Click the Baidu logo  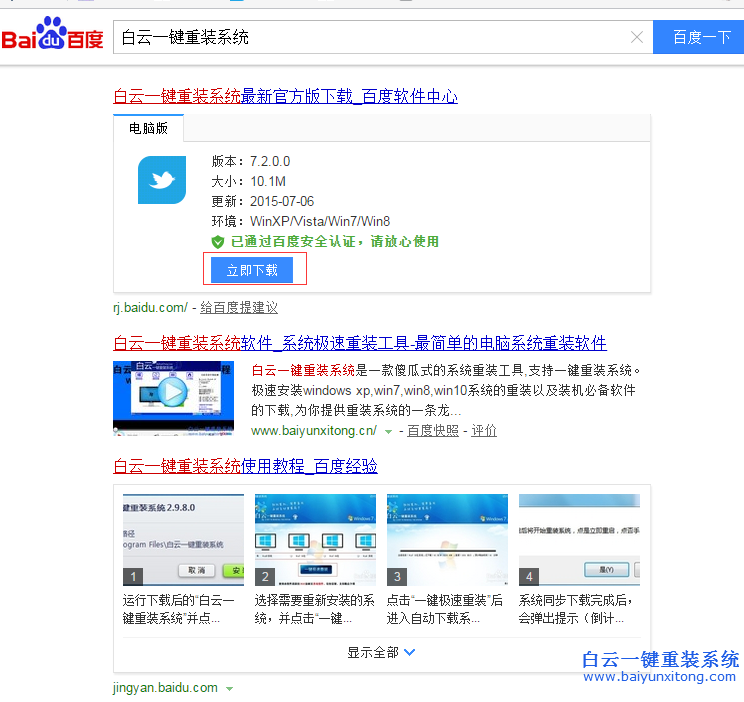52,37
